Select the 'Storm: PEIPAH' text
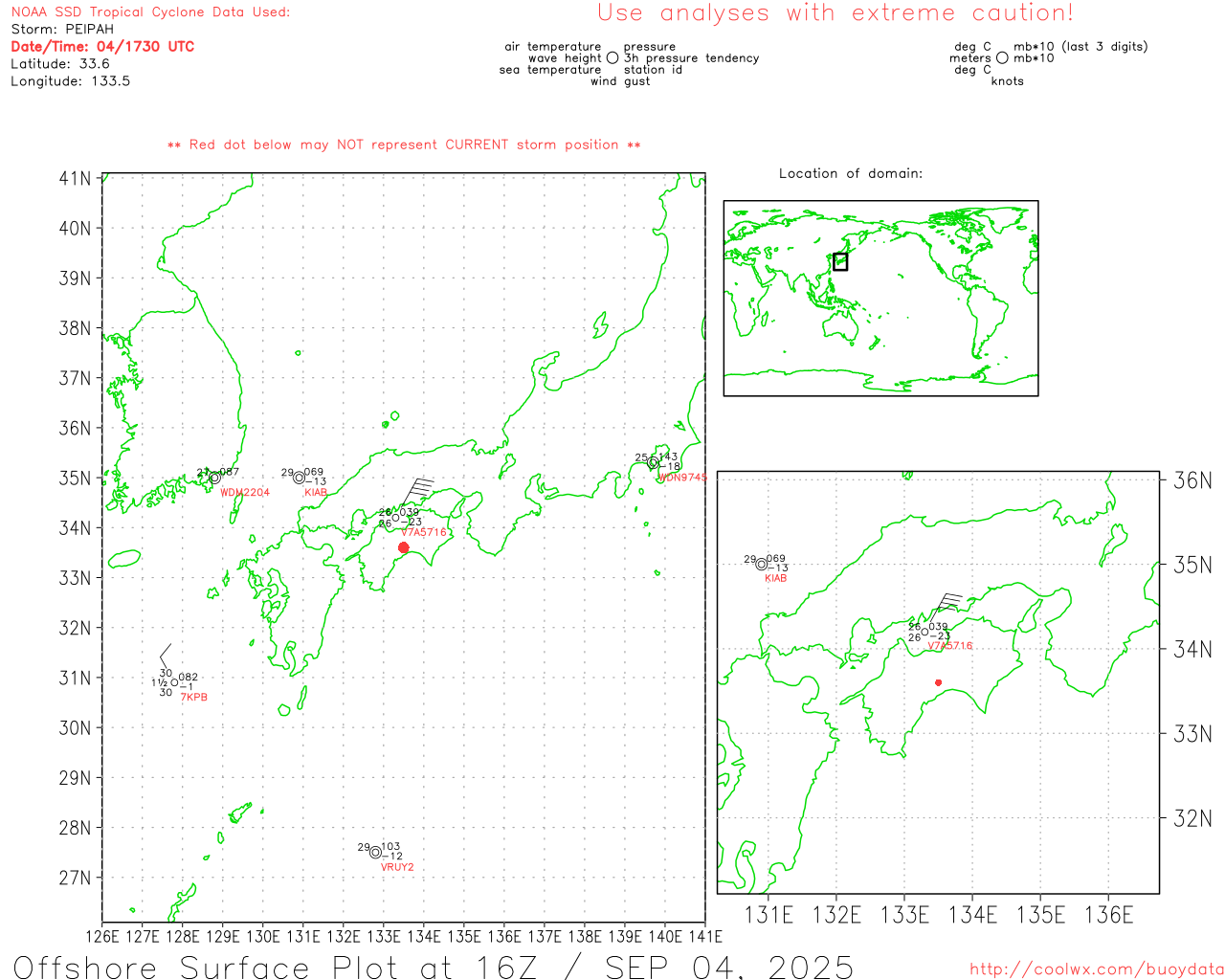Image resolution: width=1225 pixels, height=980 pixels. (x=62, y=30)
